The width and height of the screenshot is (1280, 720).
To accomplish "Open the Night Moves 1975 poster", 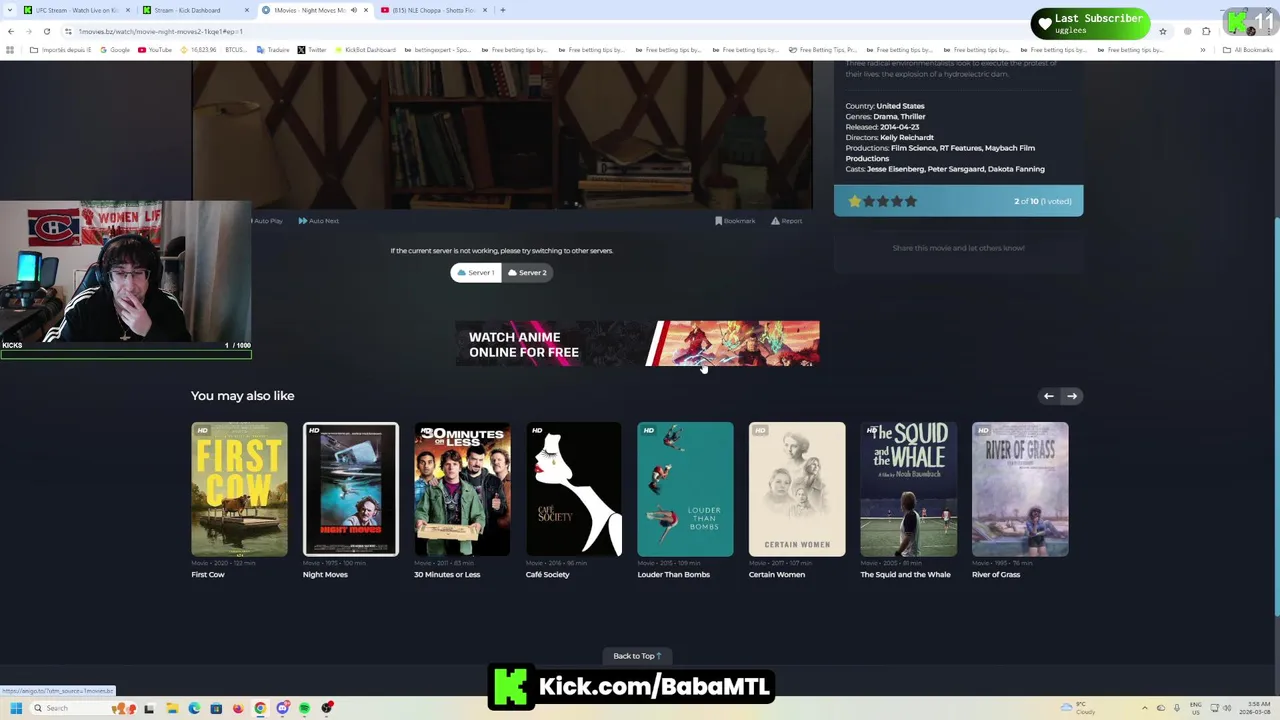I will click(351, 489).
